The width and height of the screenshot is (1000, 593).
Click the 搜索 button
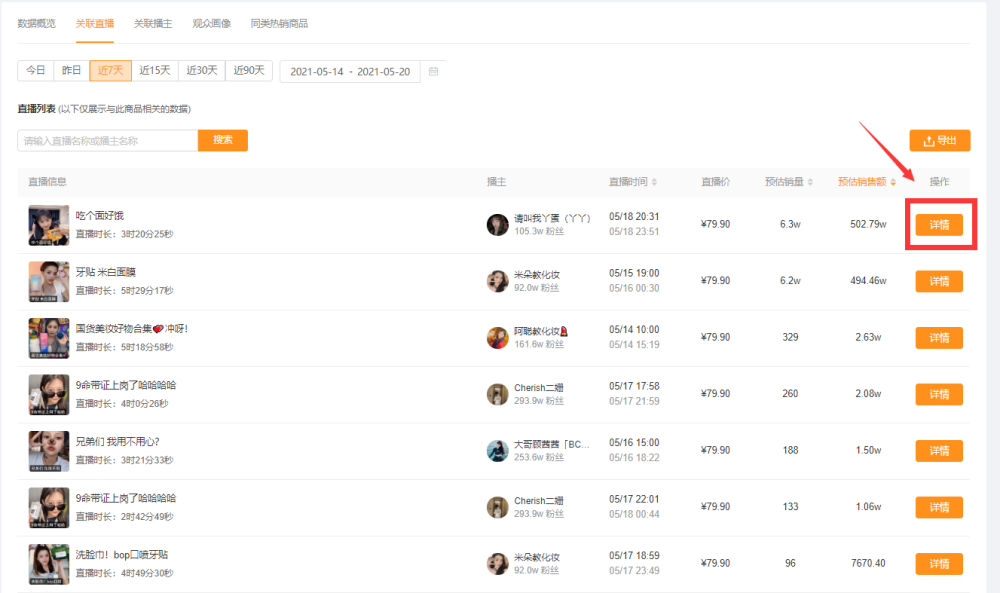tap(222, 140)
